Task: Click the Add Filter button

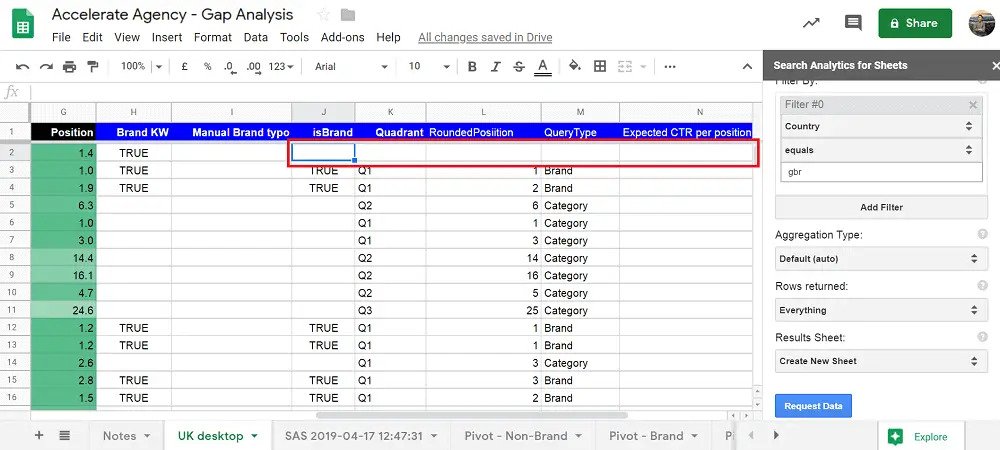Action: coord(881,207)
